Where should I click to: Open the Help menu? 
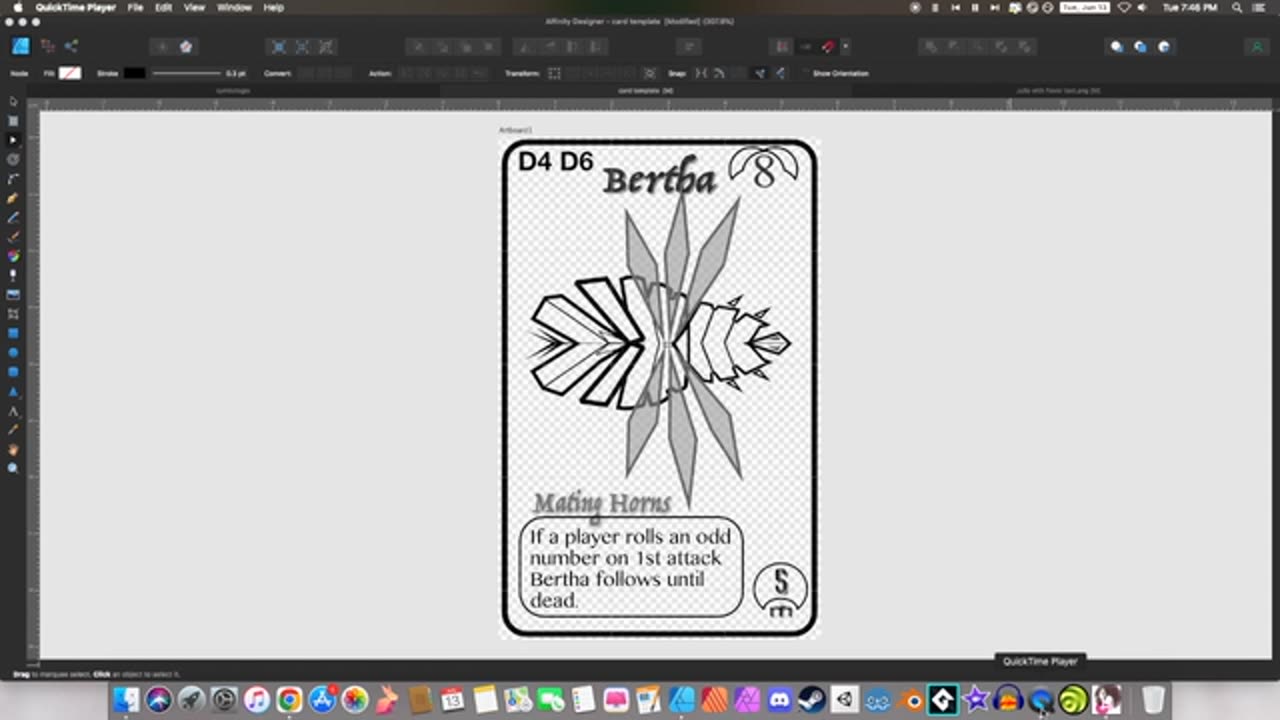(x=273, y=7)
